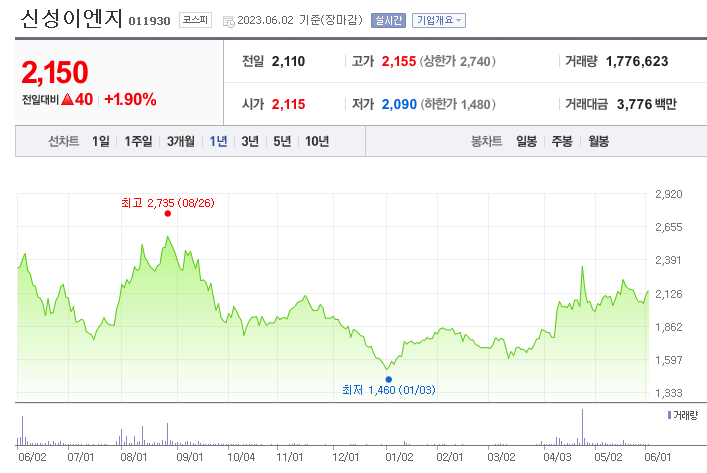Open the 기업개요 dropdown

pos(439,20)
